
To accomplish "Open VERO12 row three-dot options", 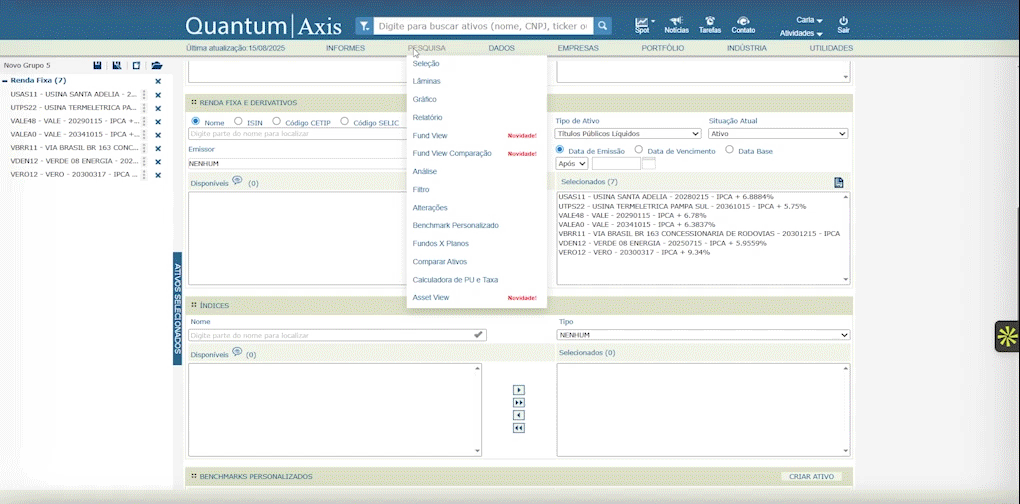I will (144, 175).
